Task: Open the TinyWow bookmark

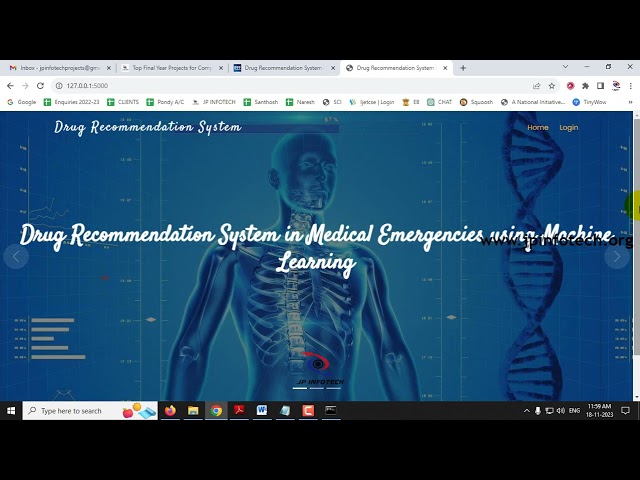Action: (x=589, y=102)
